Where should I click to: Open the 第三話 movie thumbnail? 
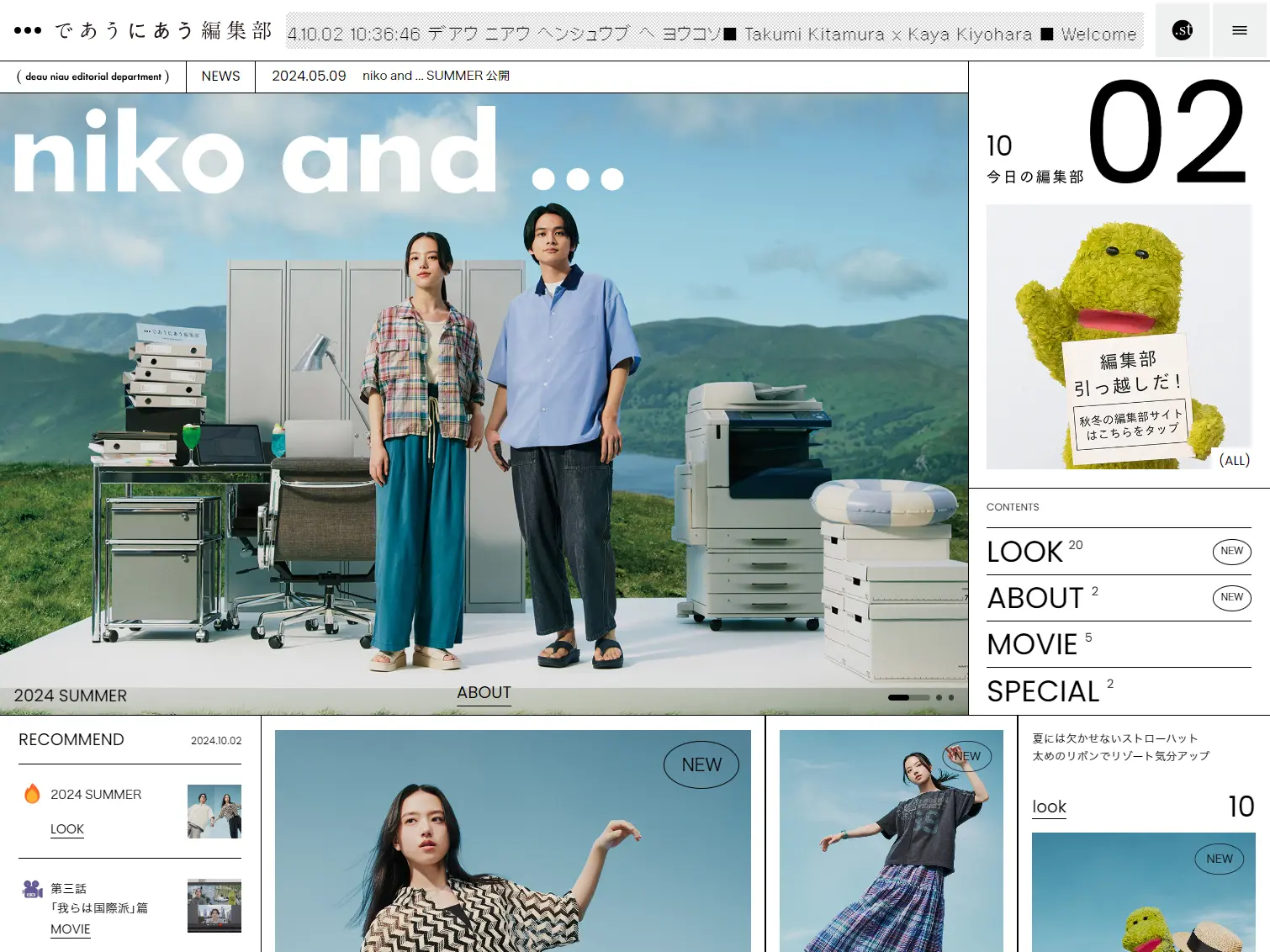214,906
